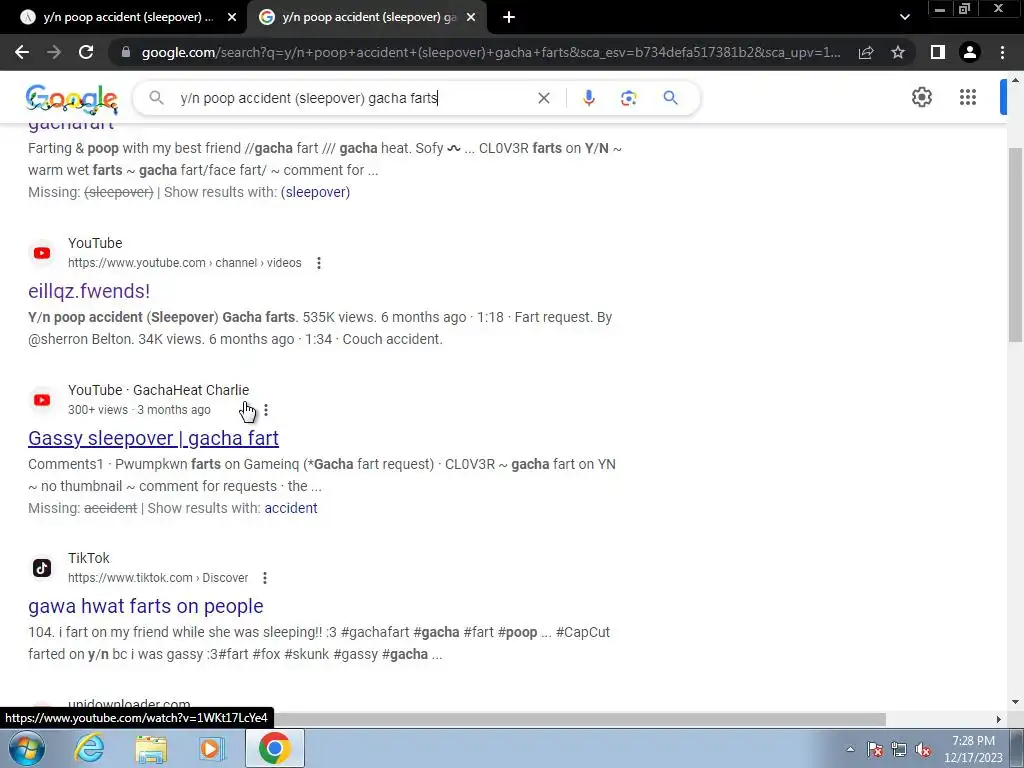Open the side panel icon
The width and height of the screenshot is (1024, 768).
click(x=938, y=52)
